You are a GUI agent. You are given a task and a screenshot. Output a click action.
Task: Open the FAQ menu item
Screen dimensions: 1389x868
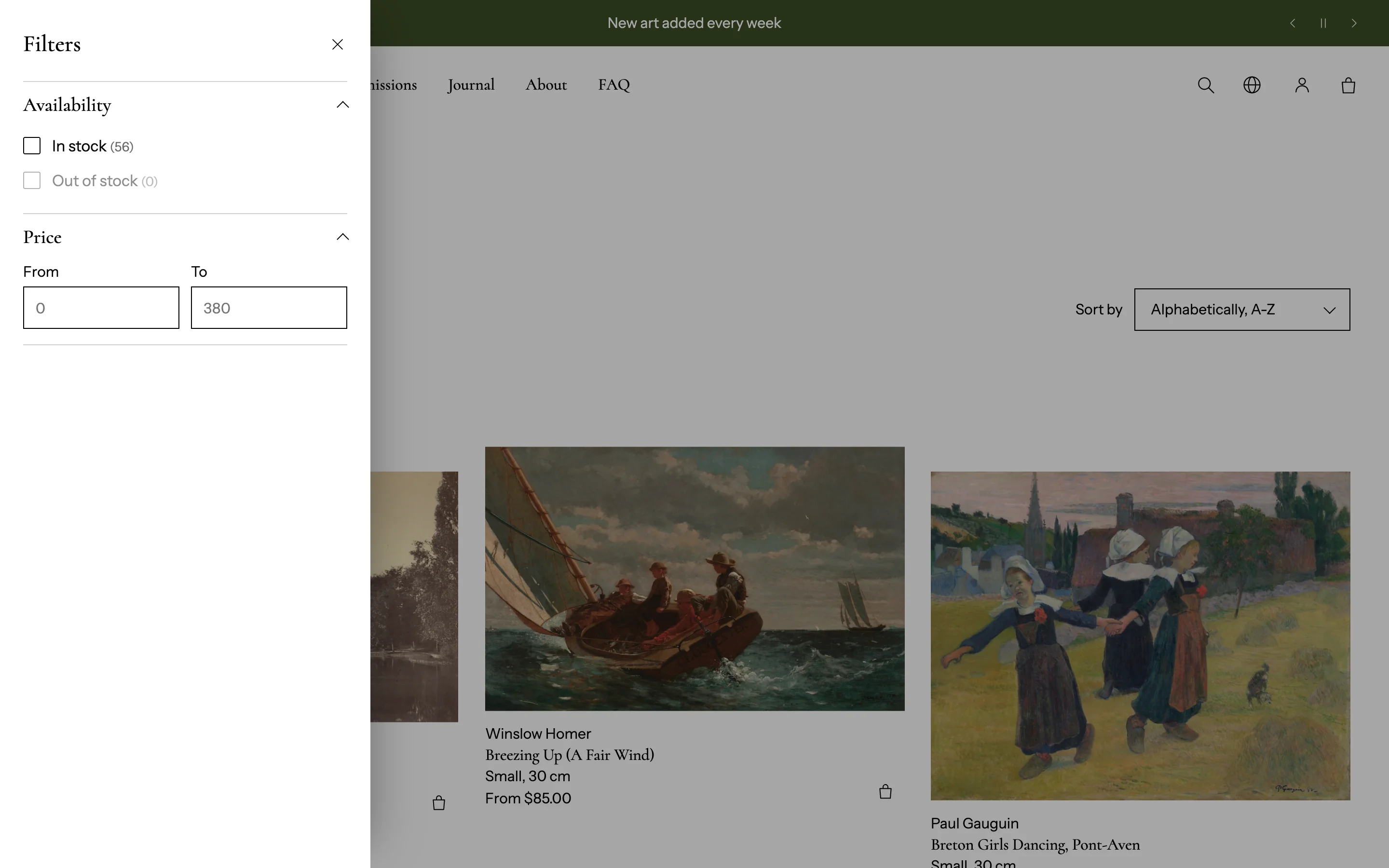click(x=613, y=85)
